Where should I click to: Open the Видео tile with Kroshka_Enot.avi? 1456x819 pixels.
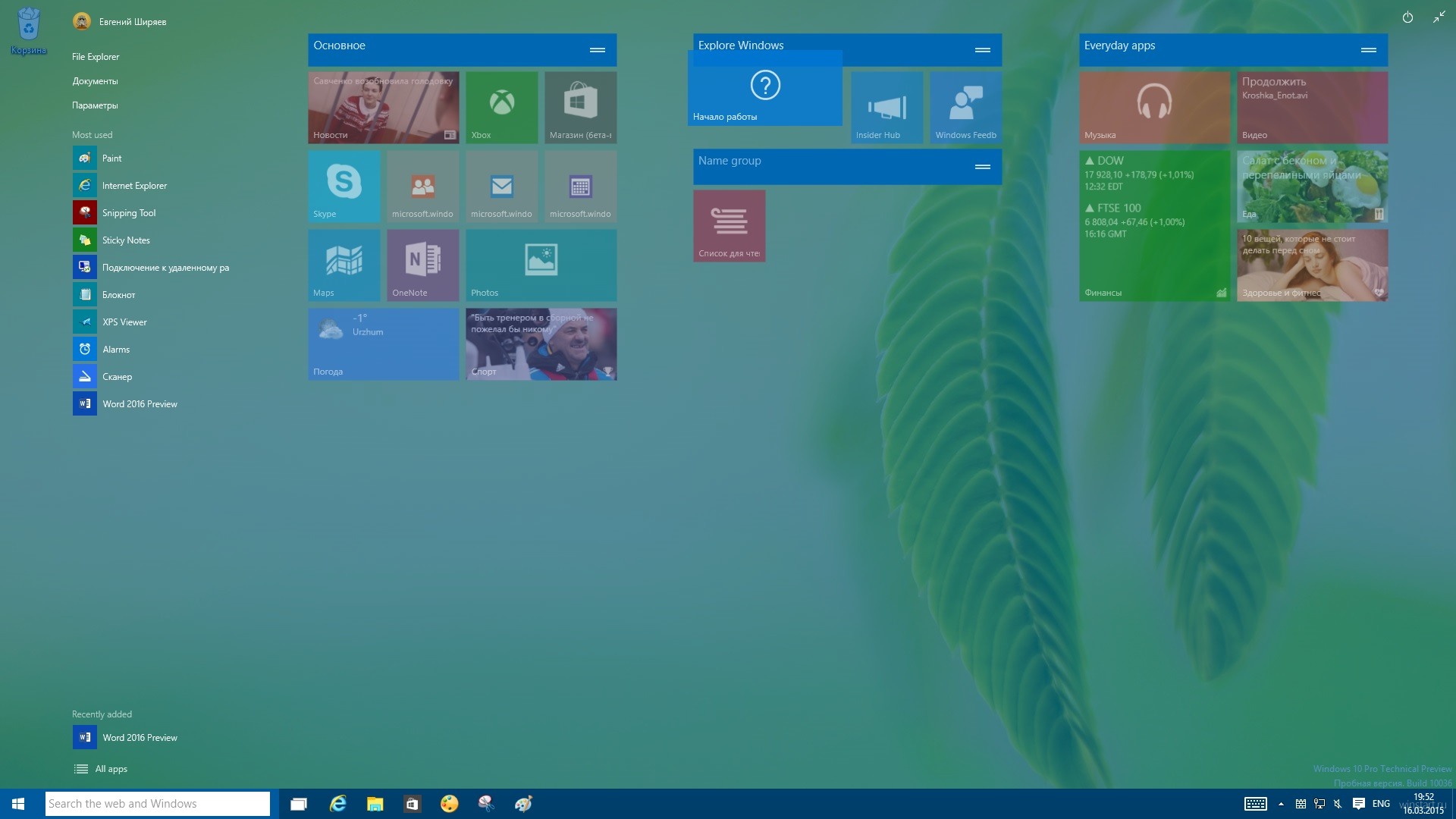point(1312,108)
